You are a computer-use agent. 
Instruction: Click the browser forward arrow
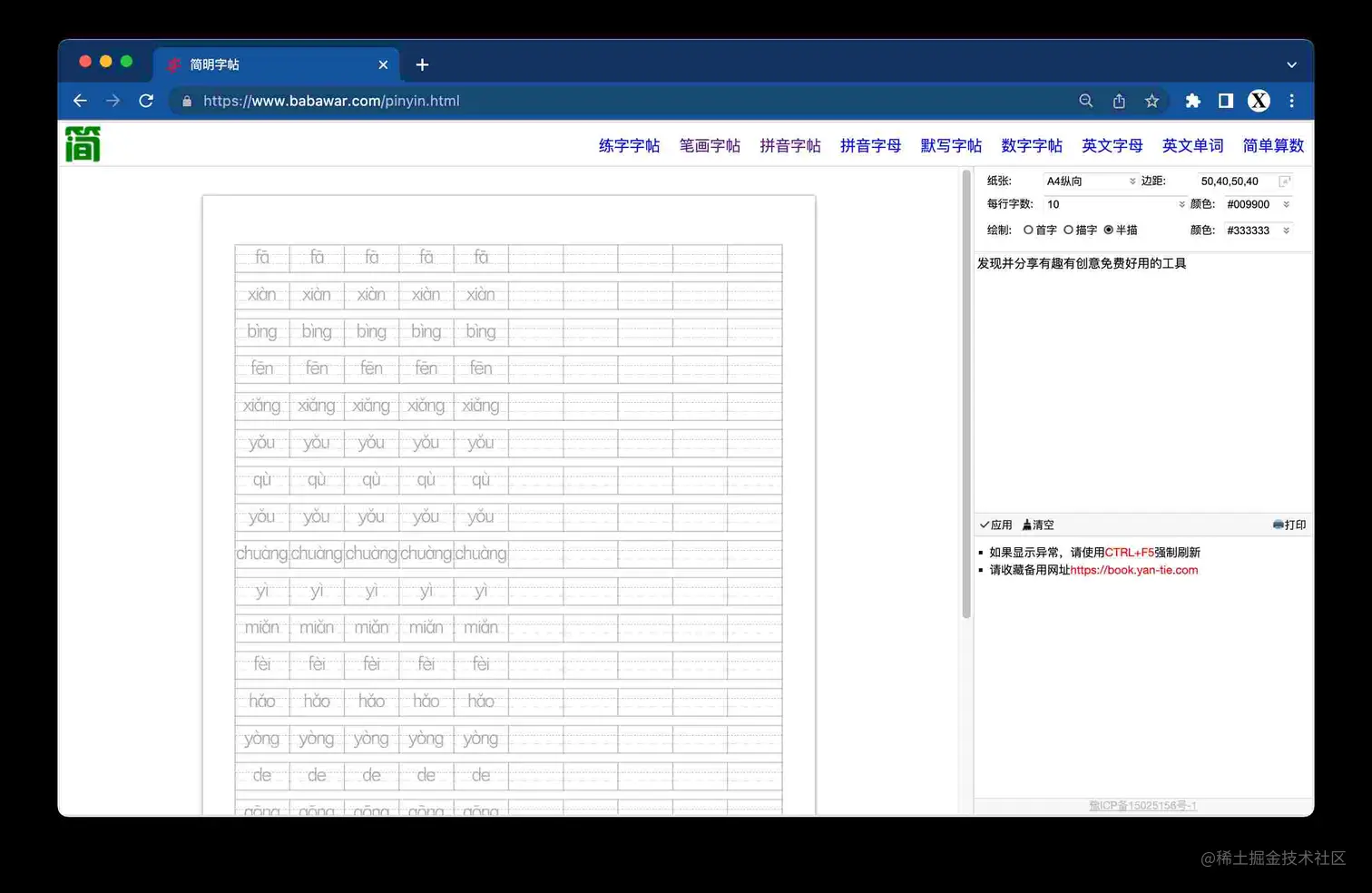coord(113,101)
